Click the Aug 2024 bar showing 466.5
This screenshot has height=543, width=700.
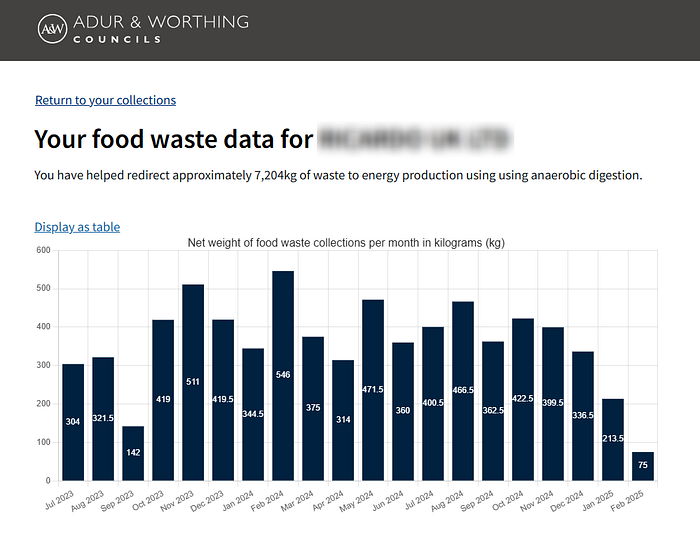tap(463, 391)
